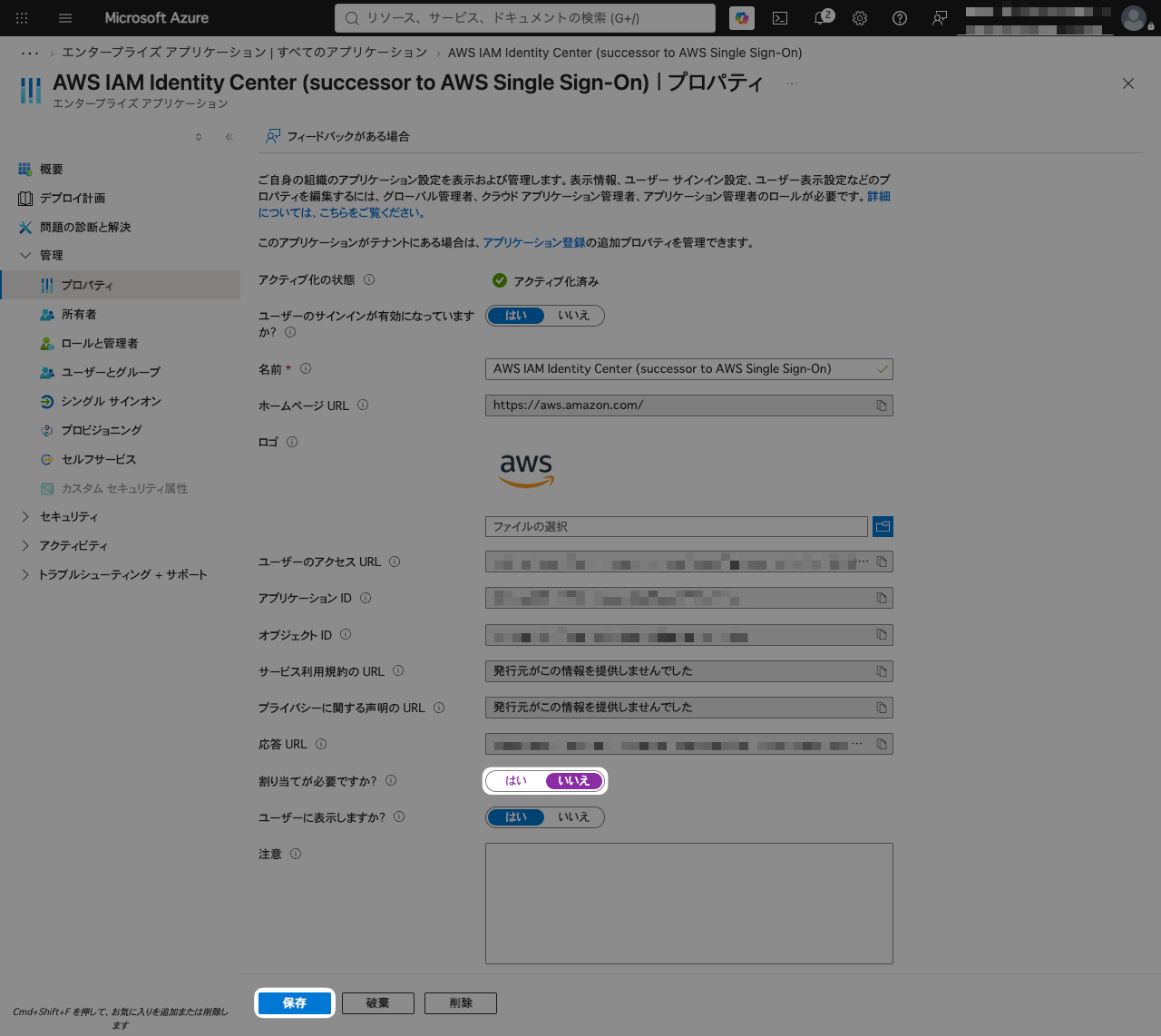This screenshot has height=1036, width=1161.
Task: Set ユーザーに表示しますか toggle to はい
Action: pyautogui.click(x=516, y=817)
